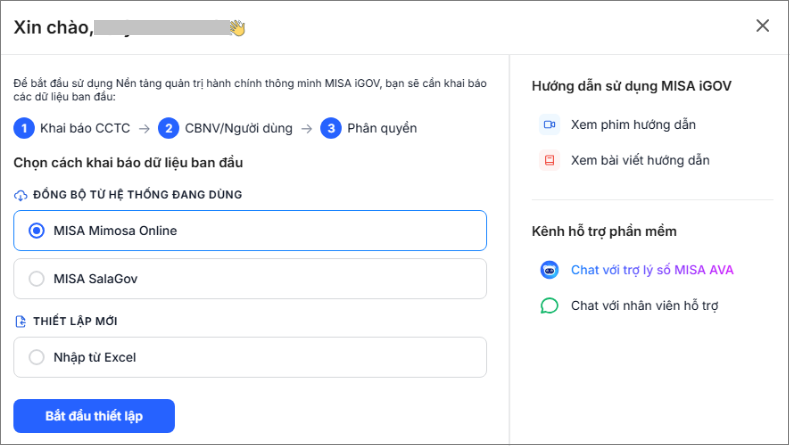This screenshot has width=790, height=446.
Task: Click the file icon beside THIẾT LẬP MỚI
Action: 20,322
